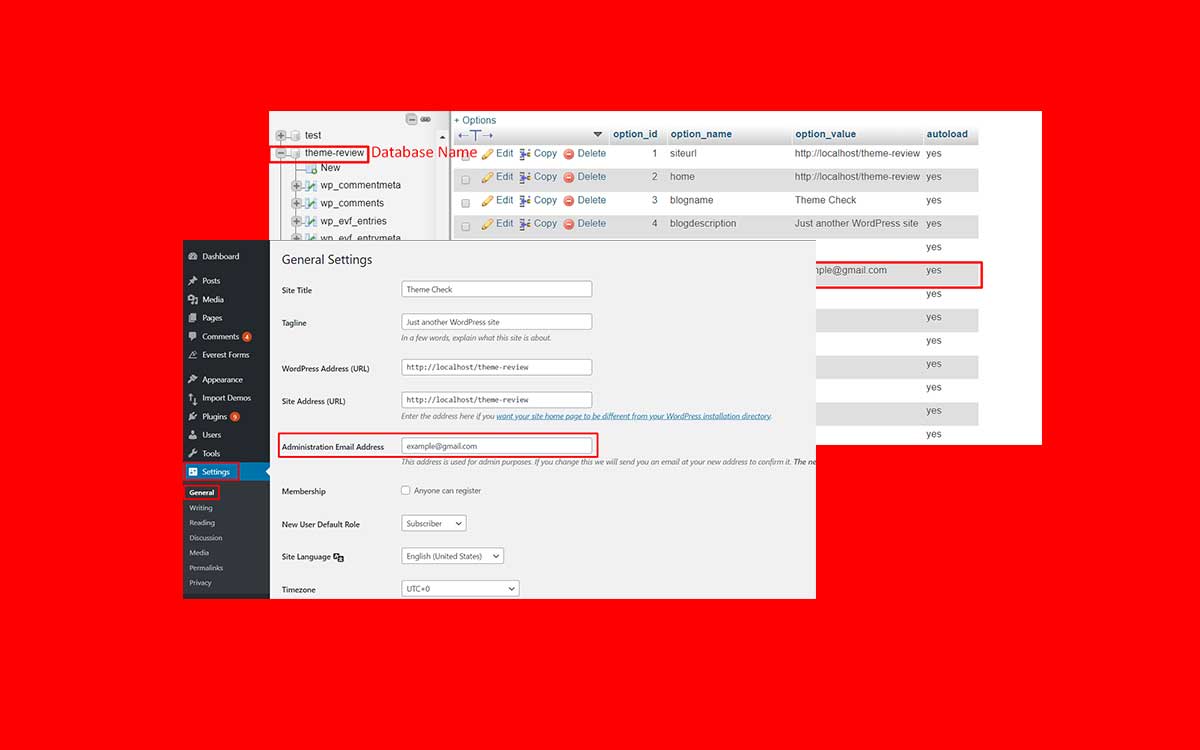Select Privacy under Settings

coord(200,583)
